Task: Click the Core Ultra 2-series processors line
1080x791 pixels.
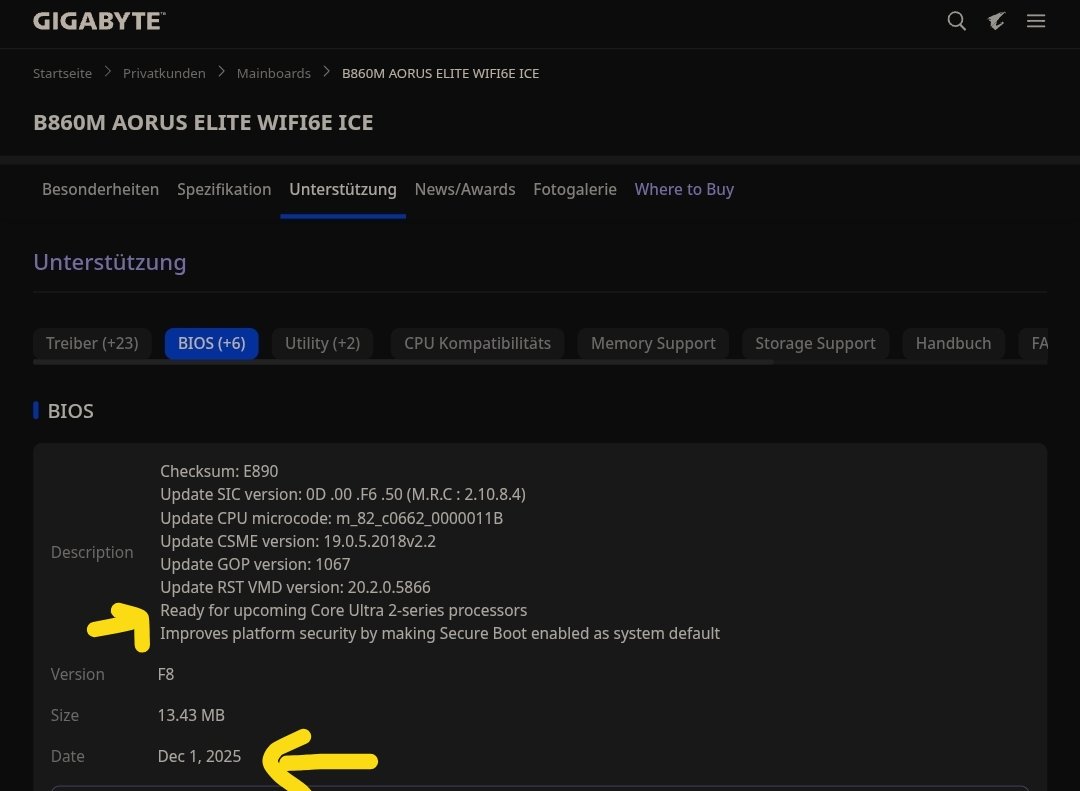Action: pos(343,610)
